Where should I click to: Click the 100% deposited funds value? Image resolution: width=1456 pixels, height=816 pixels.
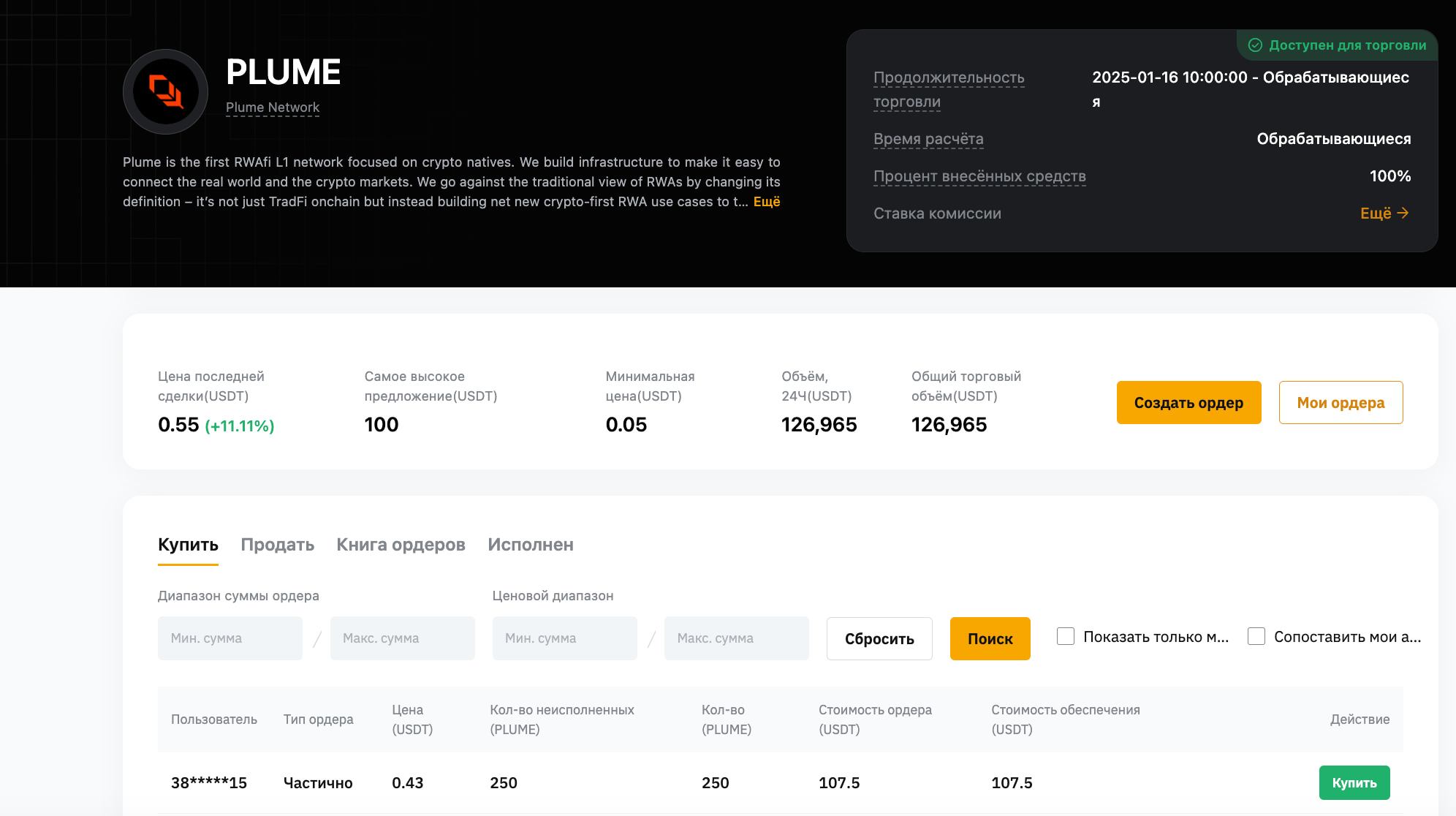[1390, 176]
